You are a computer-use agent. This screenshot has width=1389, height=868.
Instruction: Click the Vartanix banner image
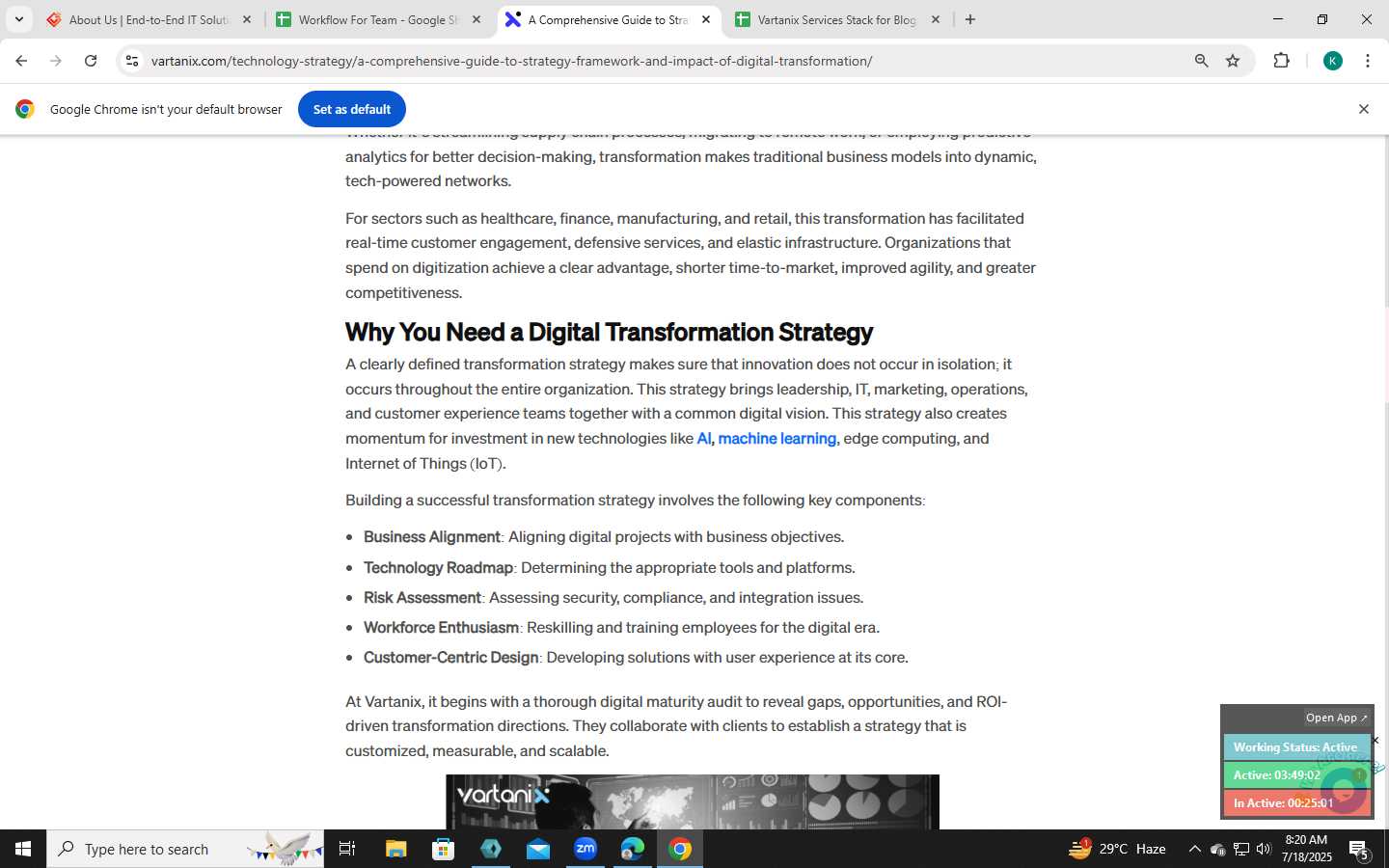coord(693,801)
